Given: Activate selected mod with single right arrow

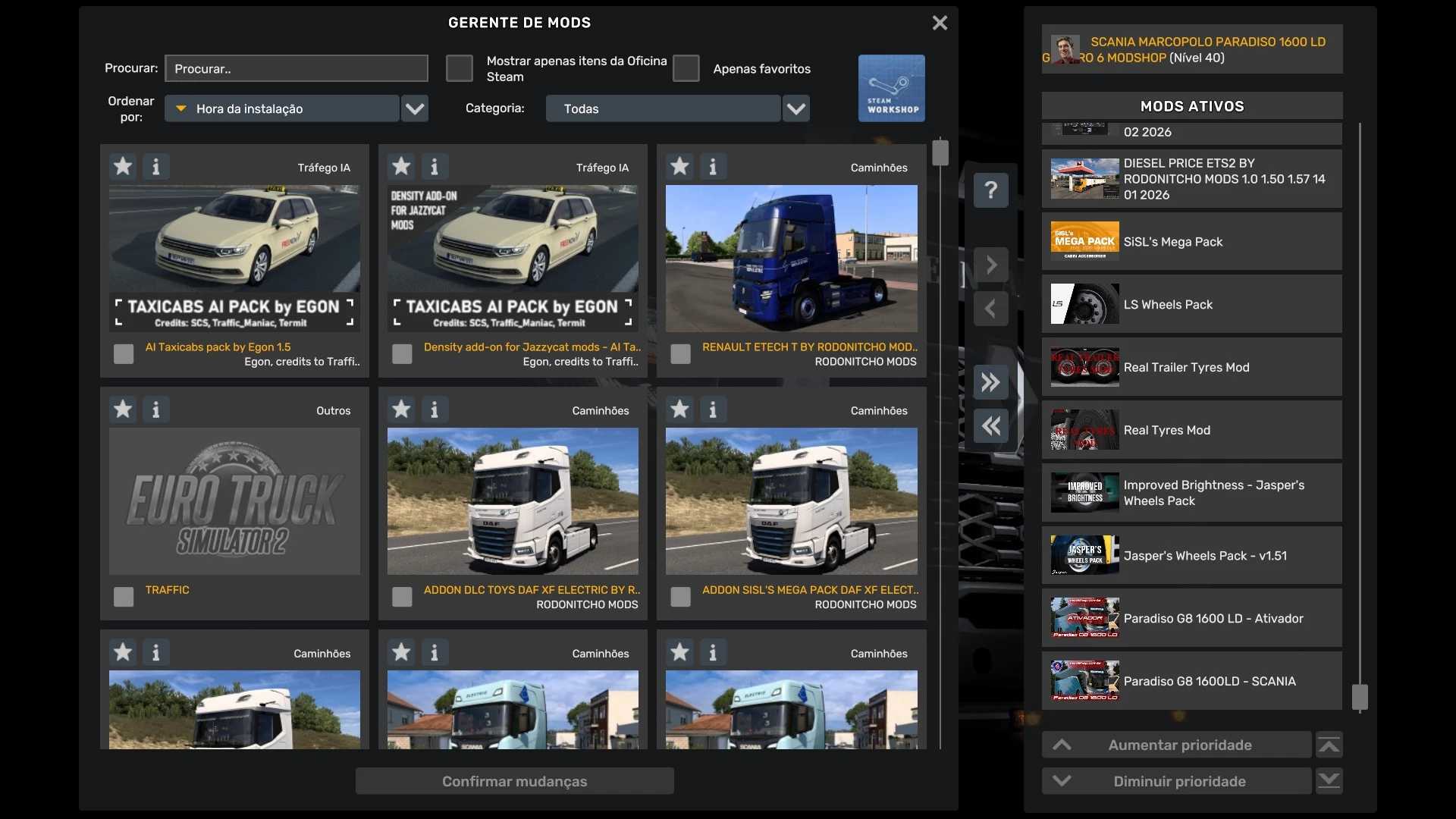Looking at the screenshot, I should click(990, 265).
